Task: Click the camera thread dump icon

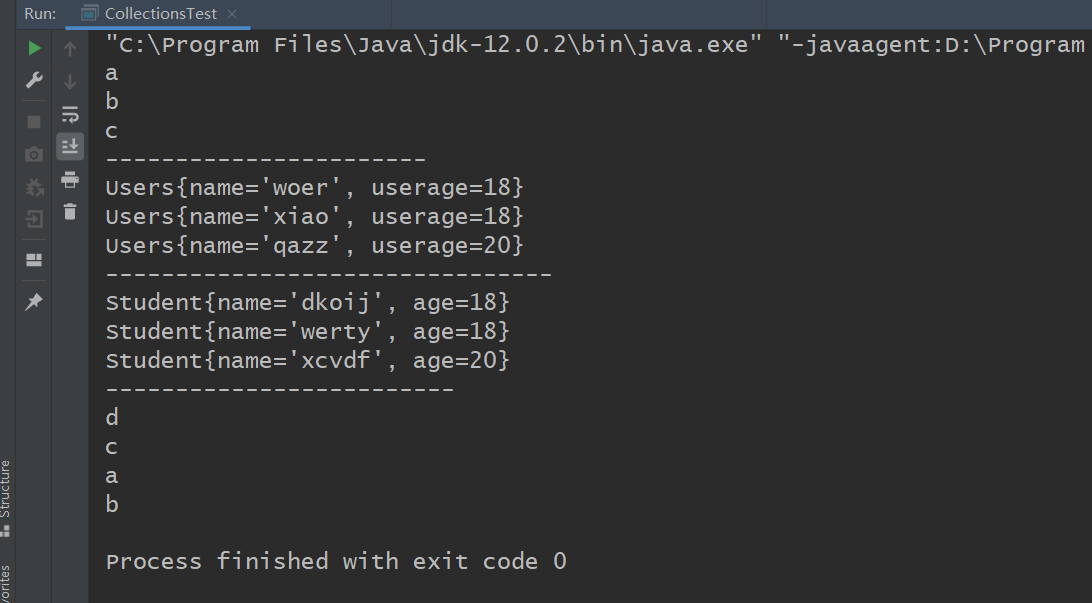Action: tap(34, 154)
